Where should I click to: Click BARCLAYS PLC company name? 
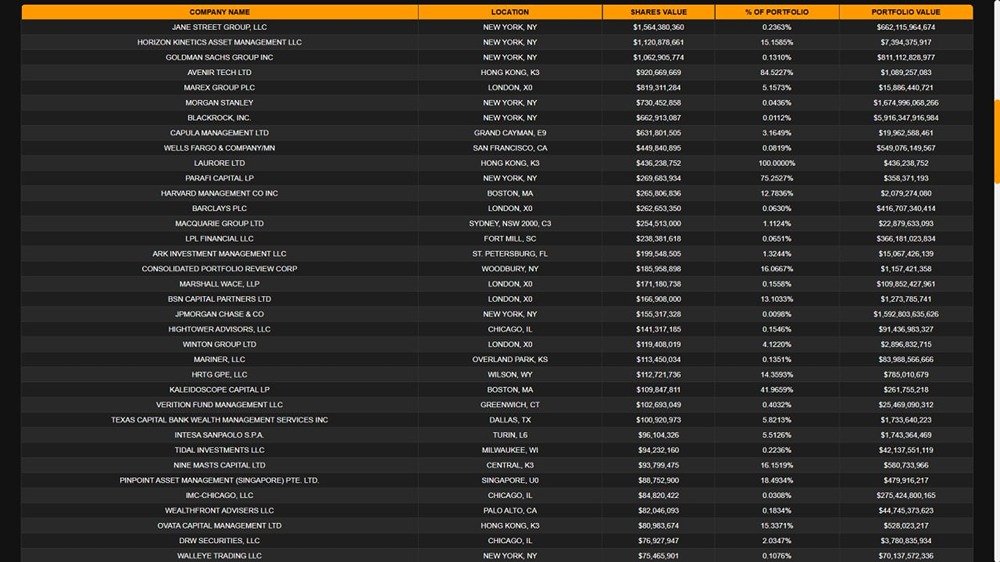(x=219, y=209)
